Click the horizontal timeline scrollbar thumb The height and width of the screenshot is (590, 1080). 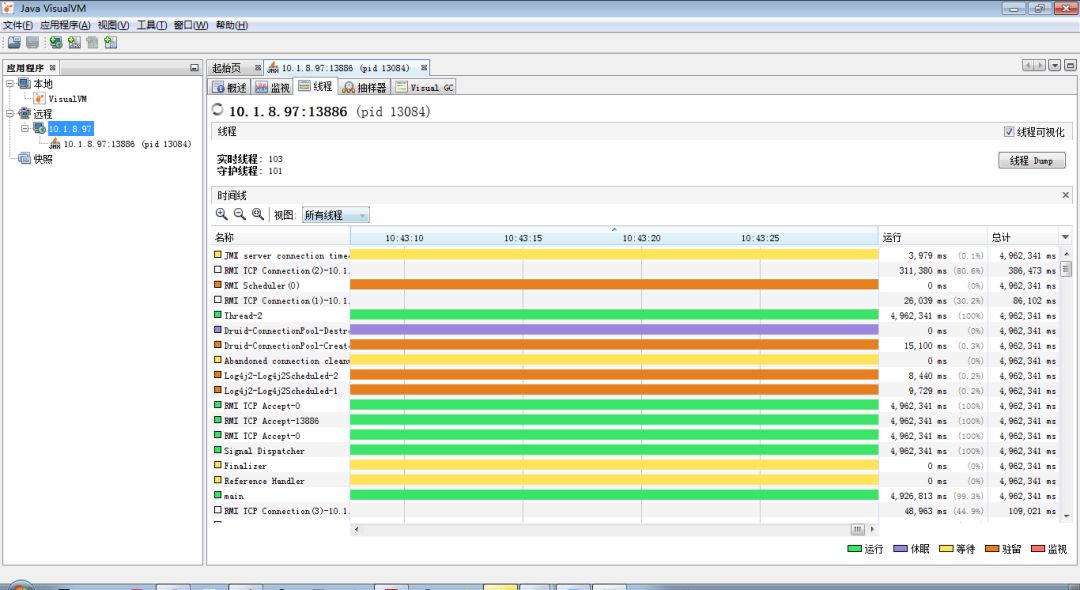point(858,529)
